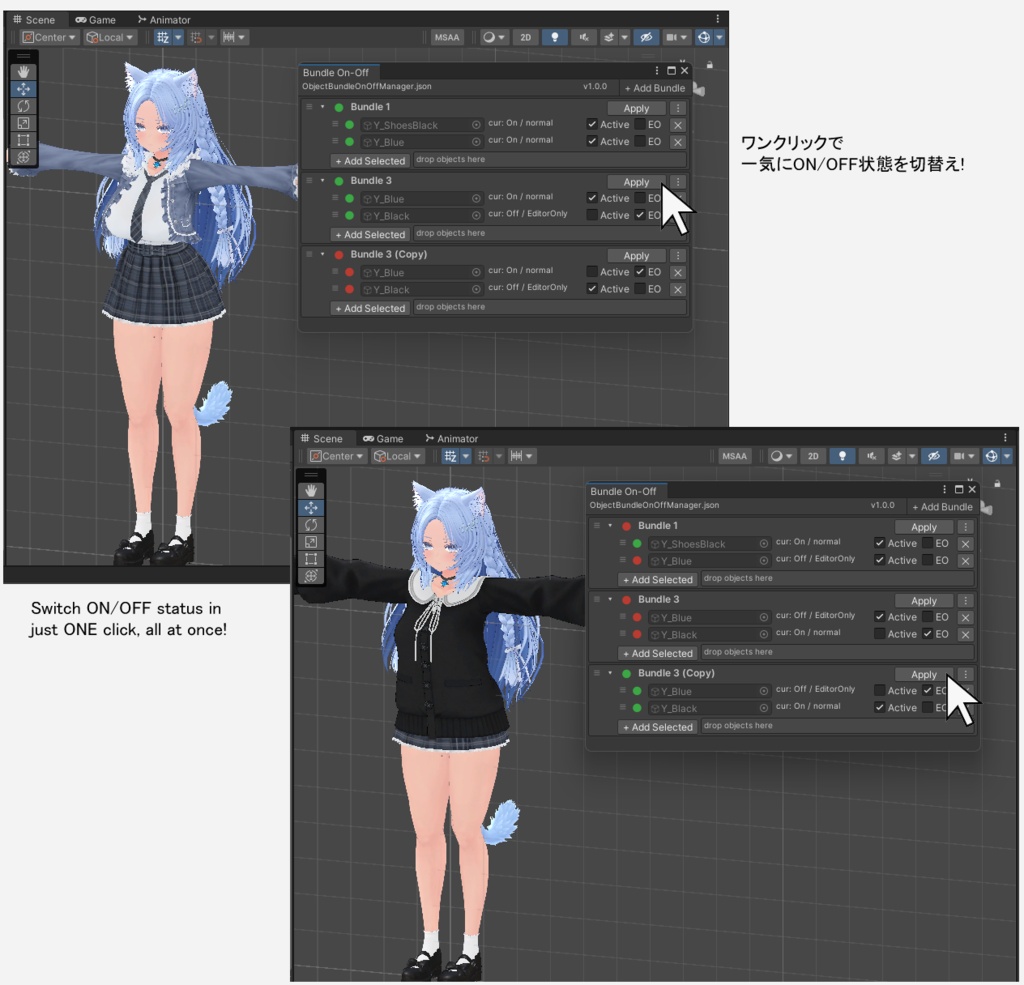Apply Bundle 3 (Copy) in upper window
Screen dimensions: 1024x985
point(636,255)
